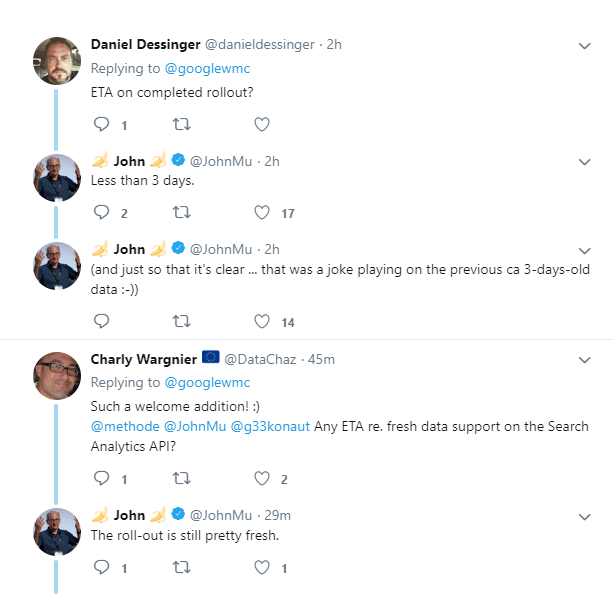This screenshot has width=614, height=595.
Task: Reply to "roll-out is still pretty fresh" tweet
Action: 101,567
